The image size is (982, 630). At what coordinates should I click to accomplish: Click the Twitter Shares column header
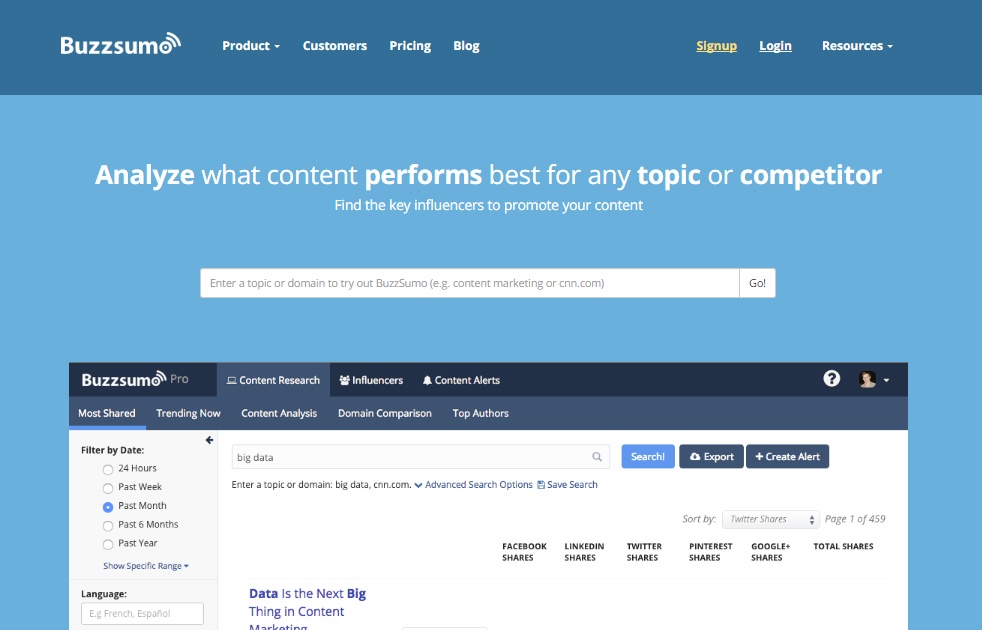(644, 552)
